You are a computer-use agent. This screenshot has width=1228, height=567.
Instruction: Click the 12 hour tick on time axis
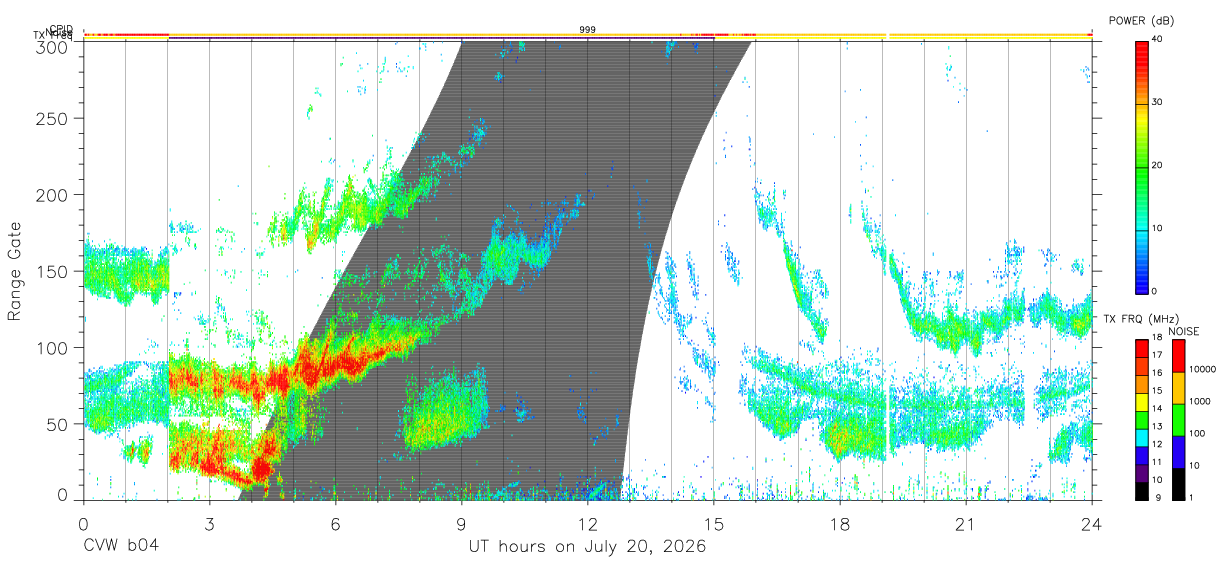point(588,525)
